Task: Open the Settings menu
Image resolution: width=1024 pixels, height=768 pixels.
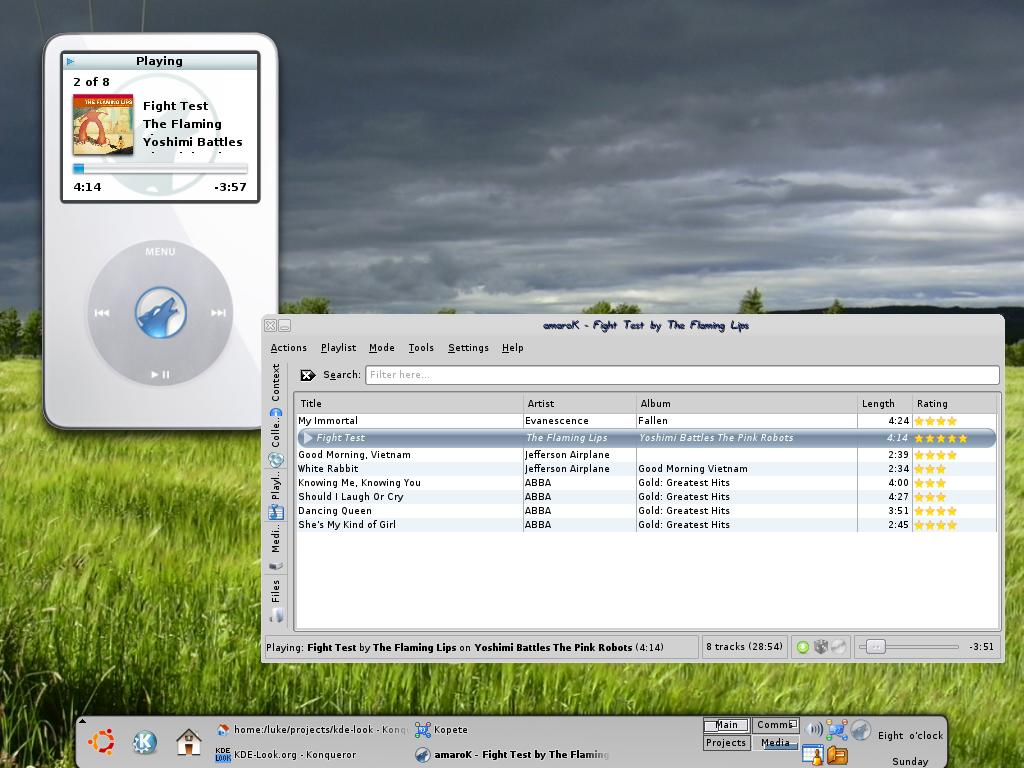Action: [x=468, y=348]
